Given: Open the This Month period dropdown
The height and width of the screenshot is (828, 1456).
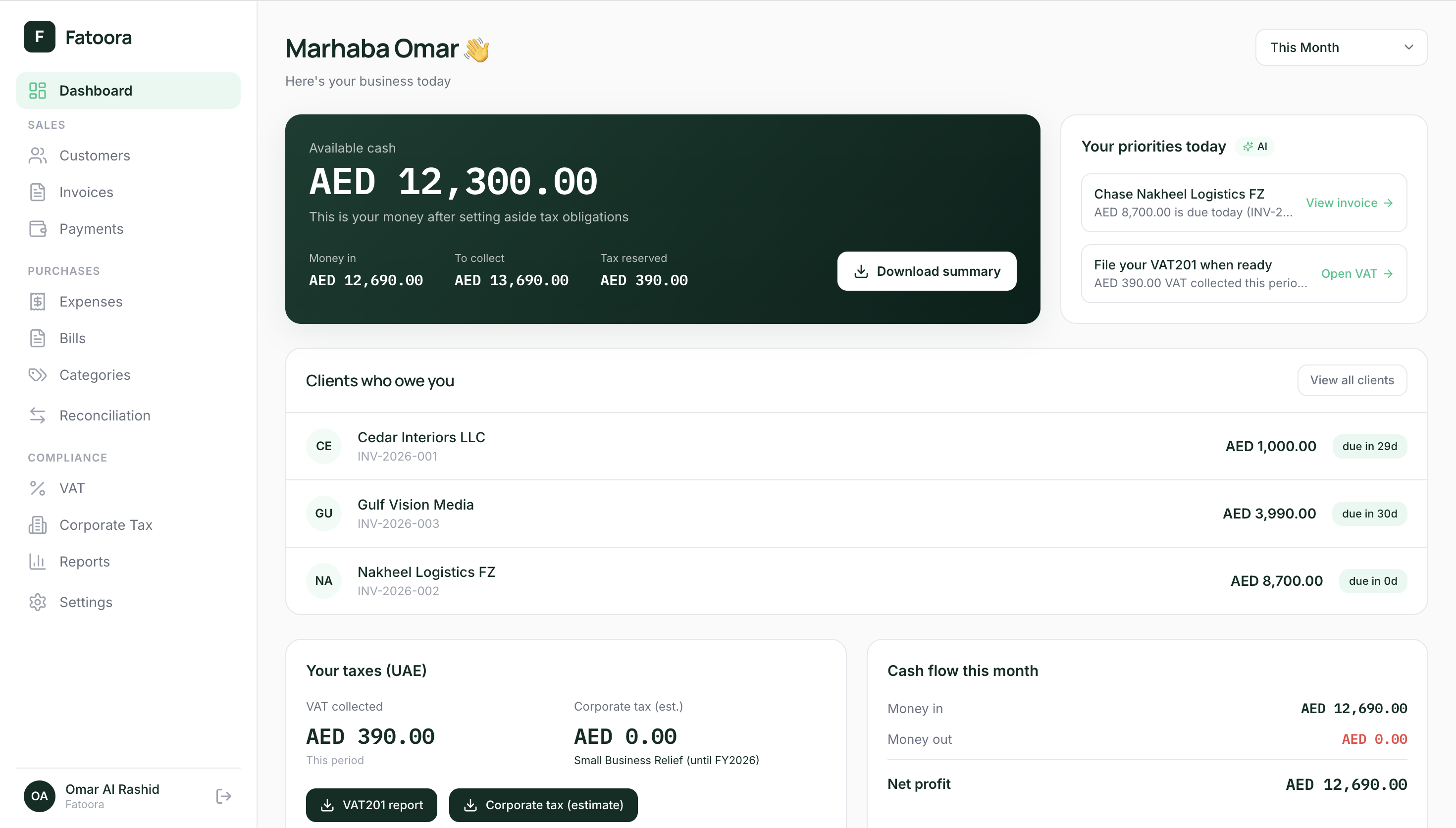Looking at the screenshot, I should 1341,47.
